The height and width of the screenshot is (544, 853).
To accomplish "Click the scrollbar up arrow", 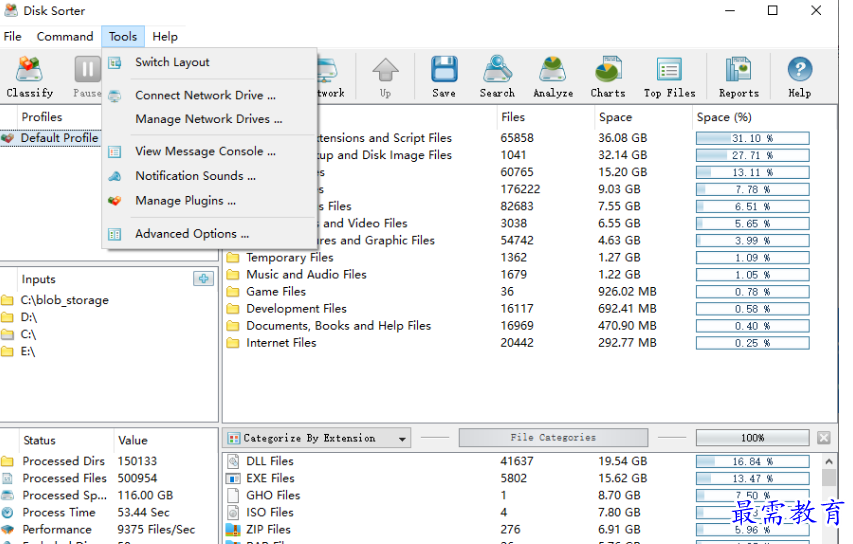I will tap(829, 461).
